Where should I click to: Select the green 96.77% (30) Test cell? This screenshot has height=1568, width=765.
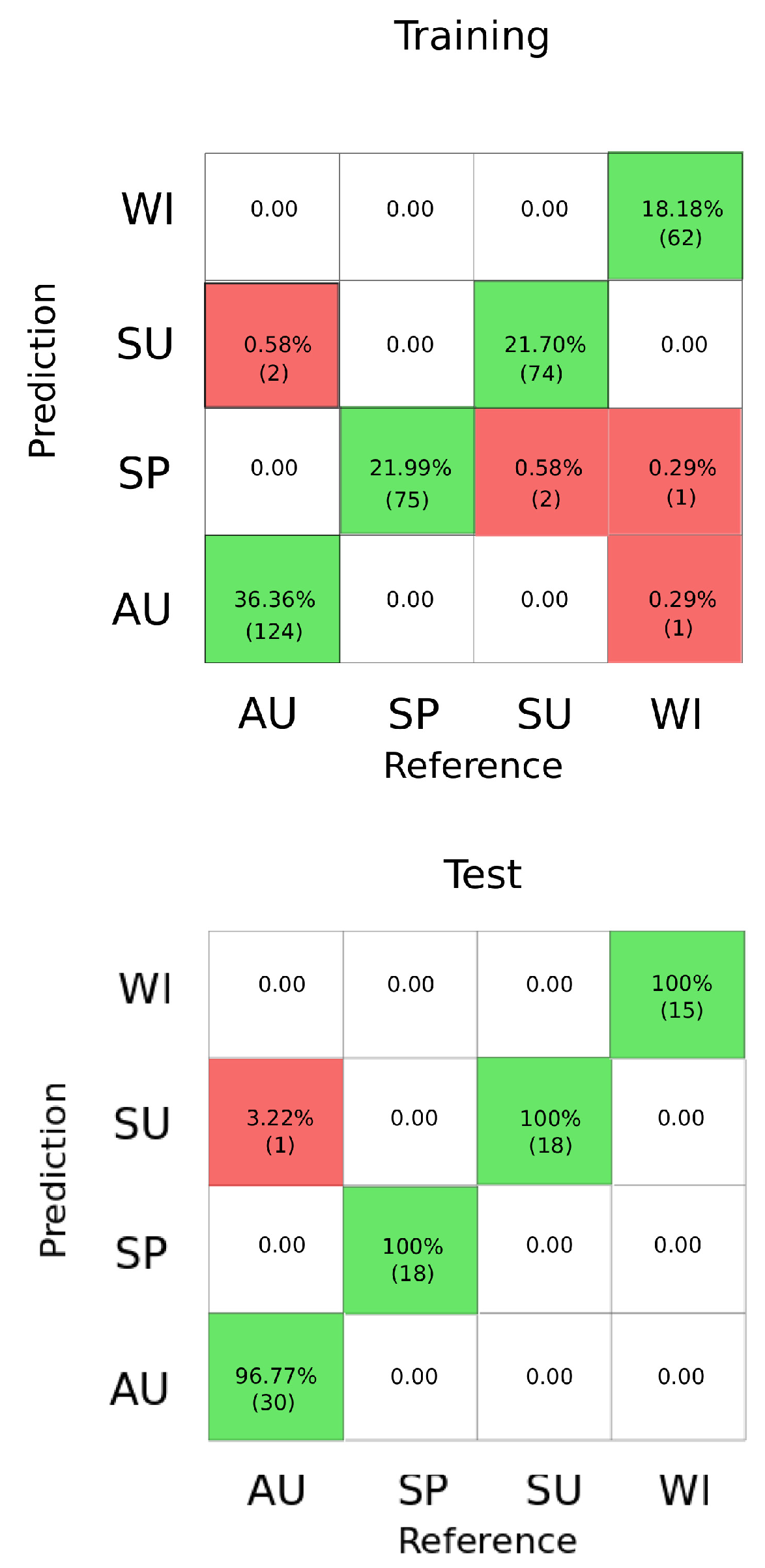[276, 1376]
